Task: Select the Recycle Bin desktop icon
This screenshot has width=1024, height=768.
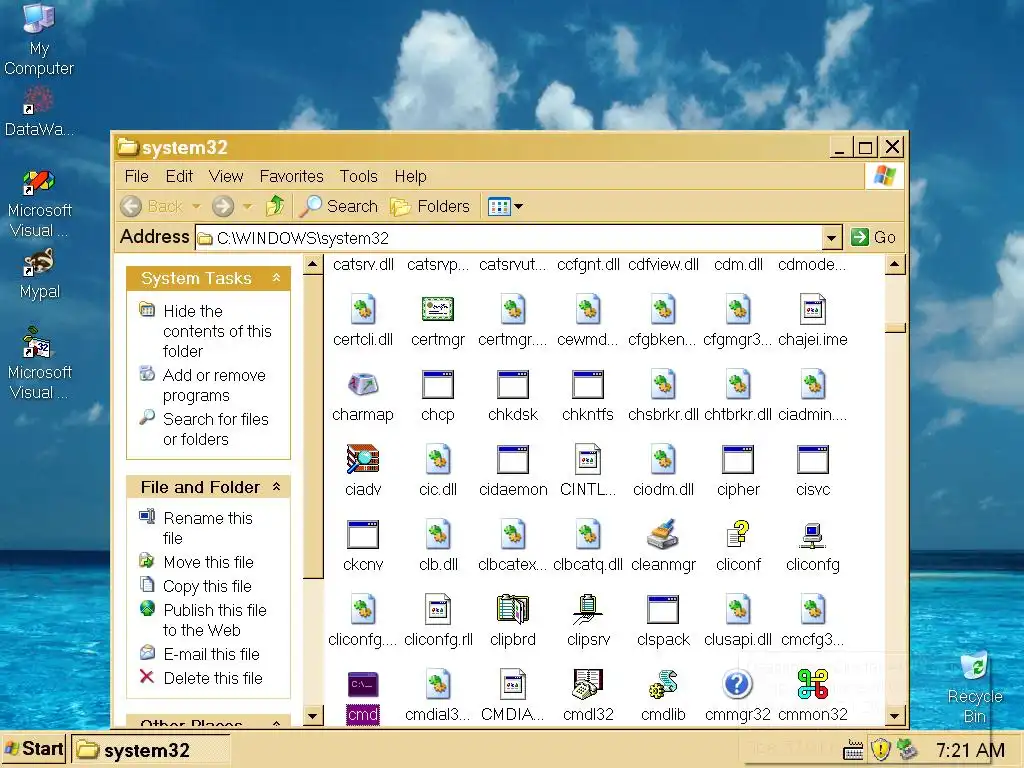Action: coord(974,688)
